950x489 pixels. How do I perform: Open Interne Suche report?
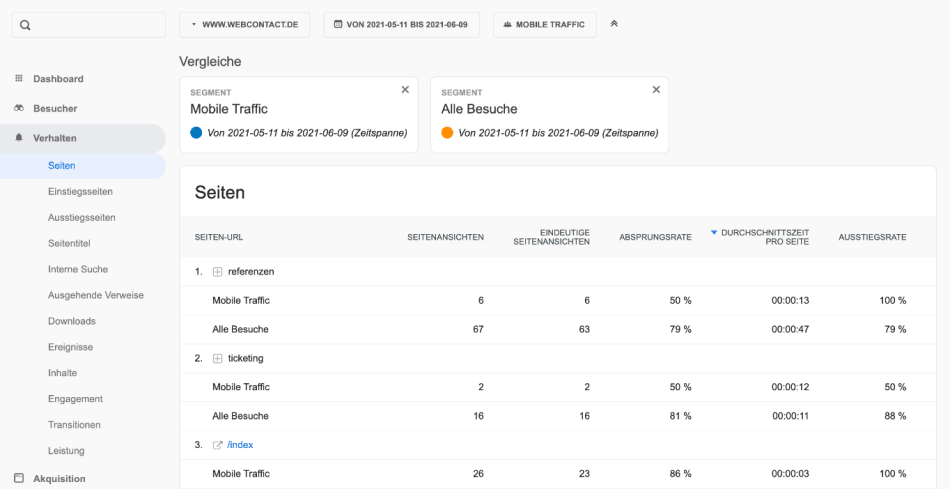(x=78, y=269)
